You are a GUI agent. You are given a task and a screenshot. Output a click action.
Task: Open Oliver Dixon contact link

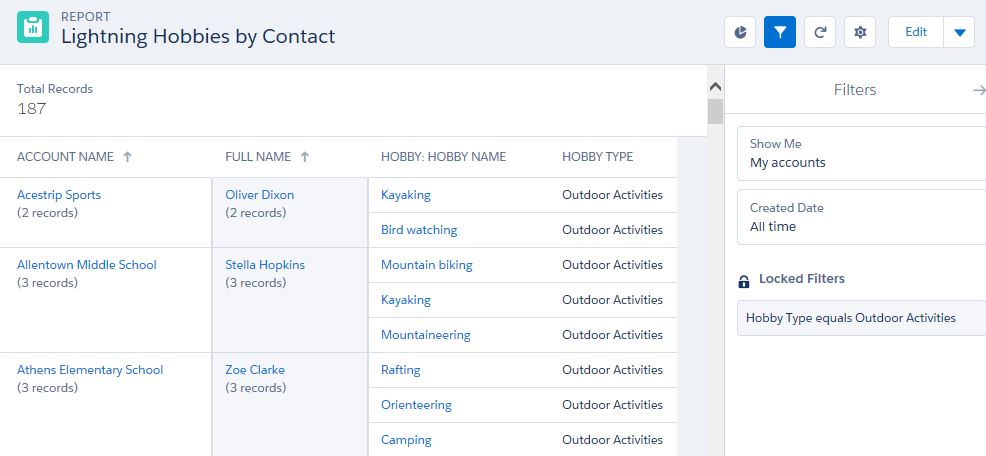pos(260,195)
